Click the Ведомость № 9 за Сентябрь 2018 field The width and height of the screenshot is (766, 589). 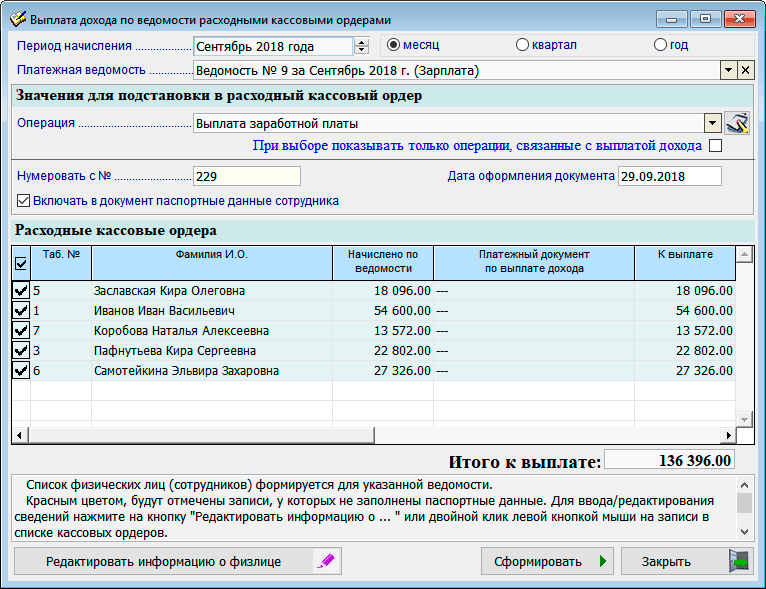click(x=457, y=70)
